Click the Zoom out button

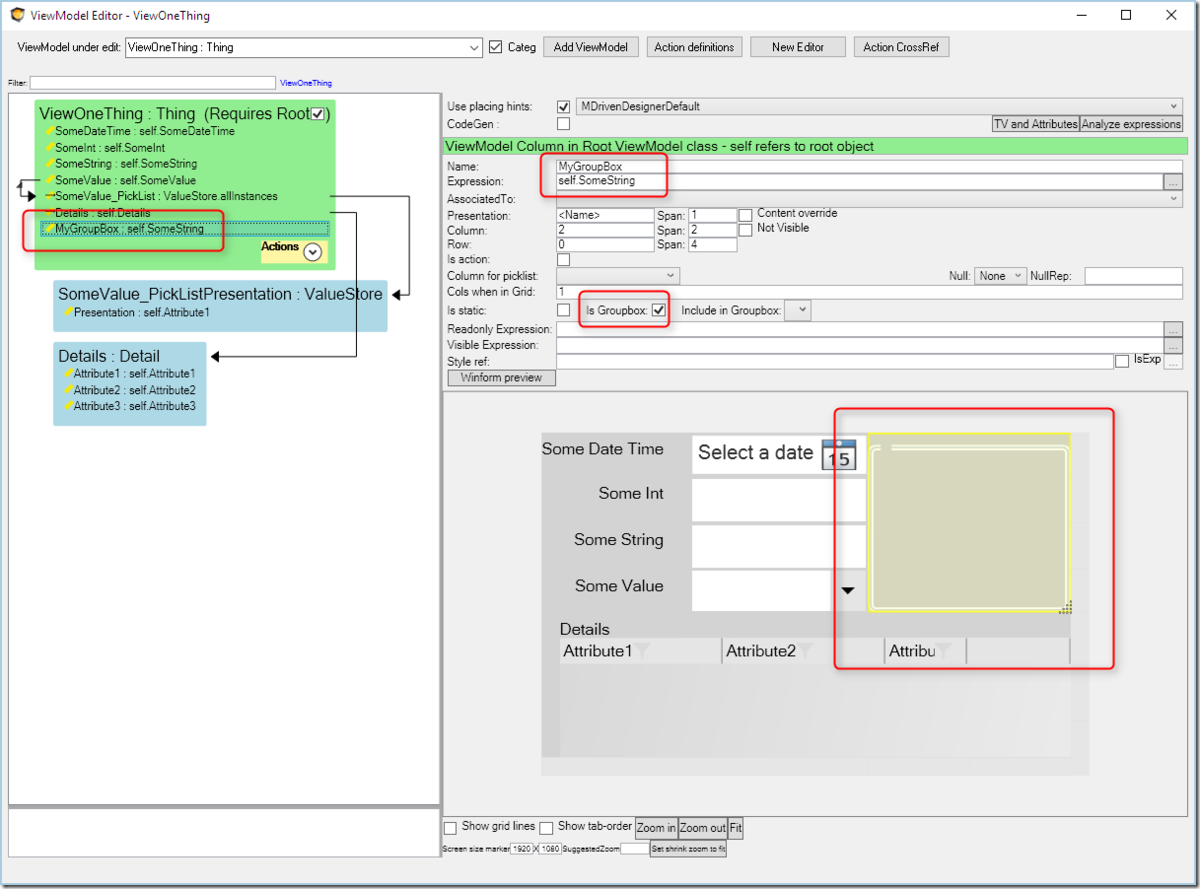pos(702,828)
